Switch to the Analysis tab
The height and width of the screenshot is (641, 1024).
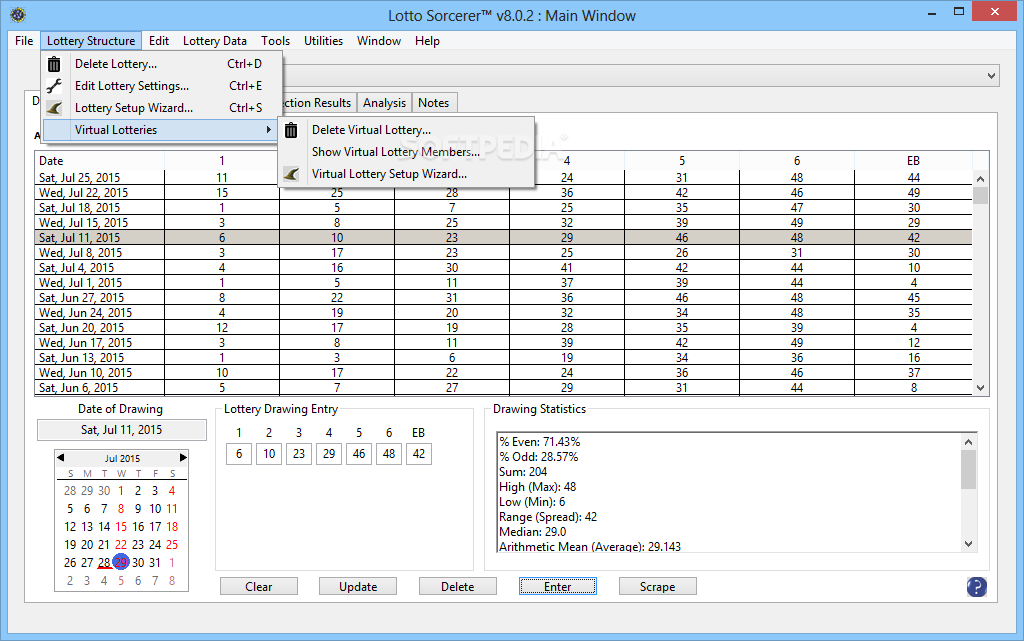coord(385,102)
